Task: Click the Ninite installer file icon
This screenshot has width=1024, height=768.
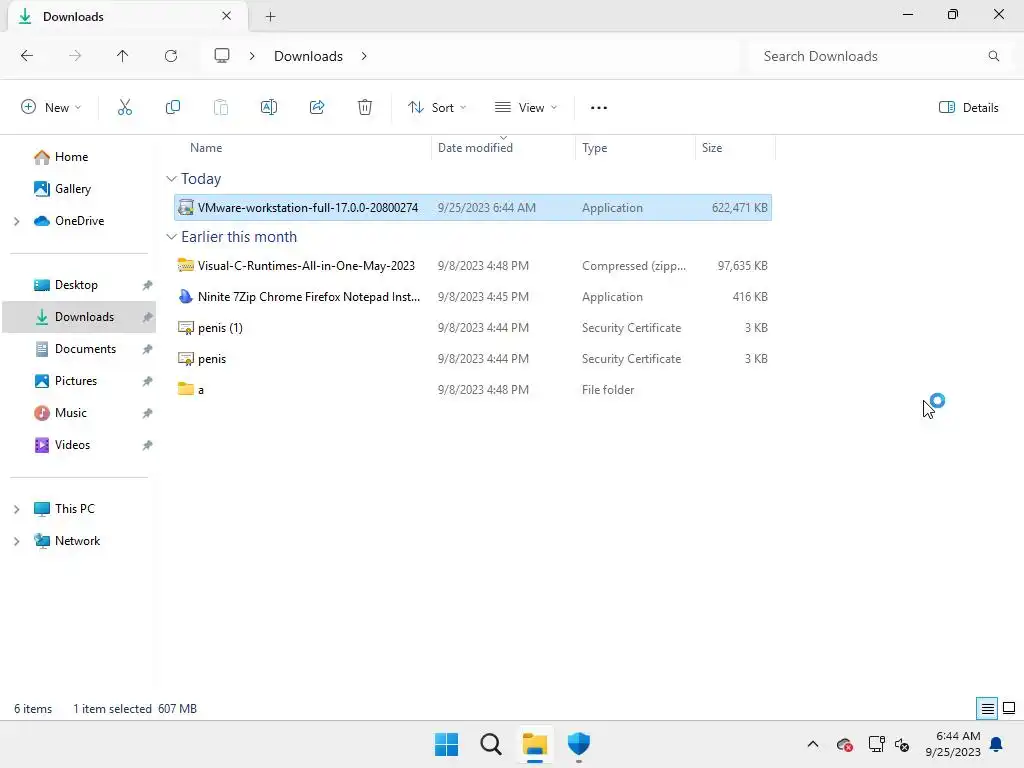Action: (x=185, y=296)
